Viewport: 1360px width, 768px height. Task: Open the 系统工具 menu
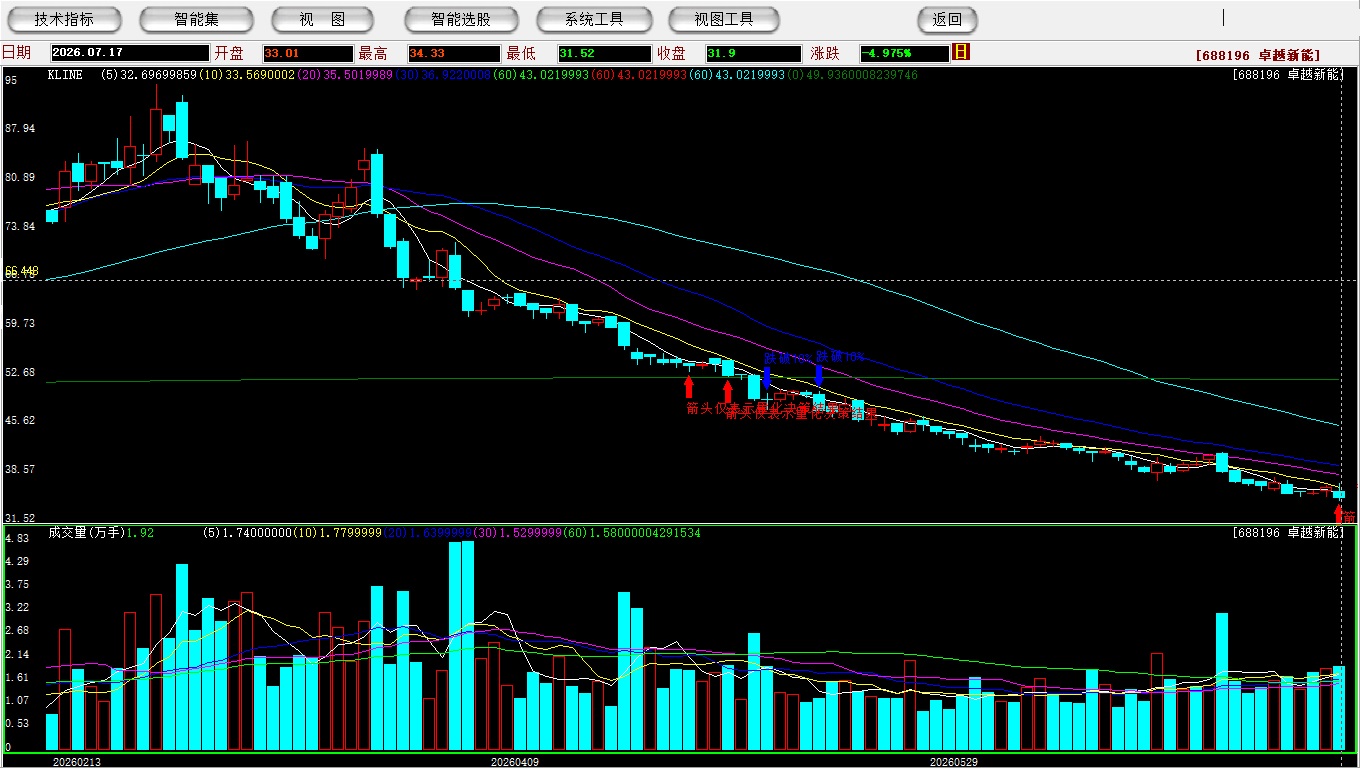pos(594,19)
